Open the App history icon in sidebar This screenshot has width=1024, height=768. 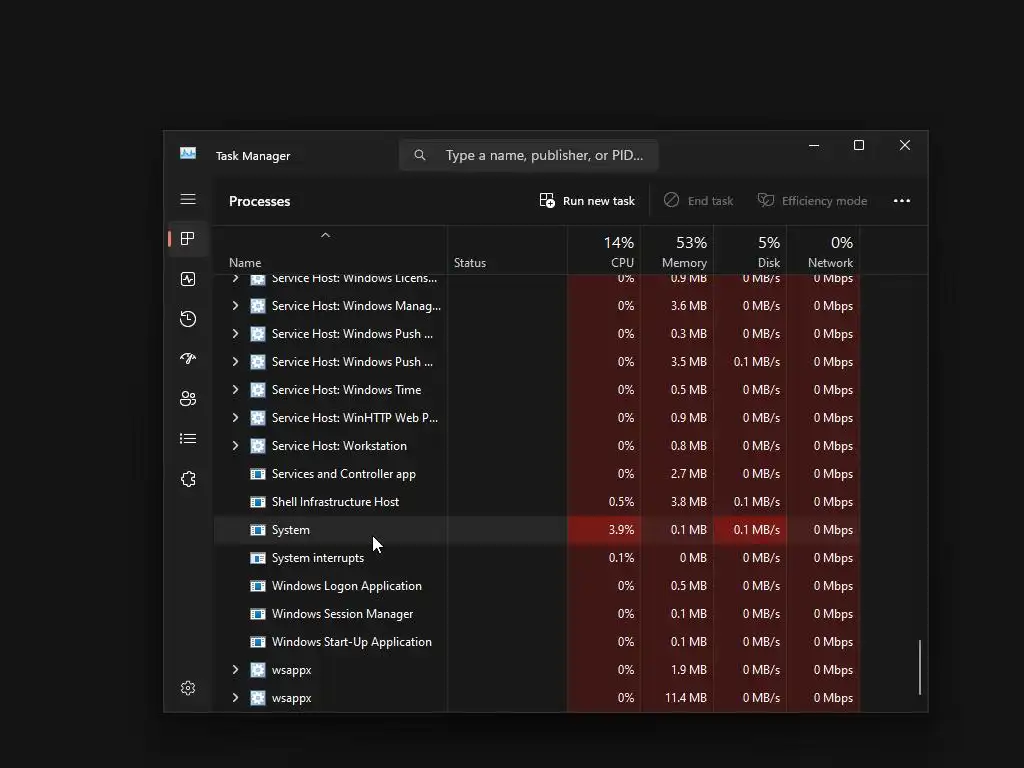click(188, 319)
